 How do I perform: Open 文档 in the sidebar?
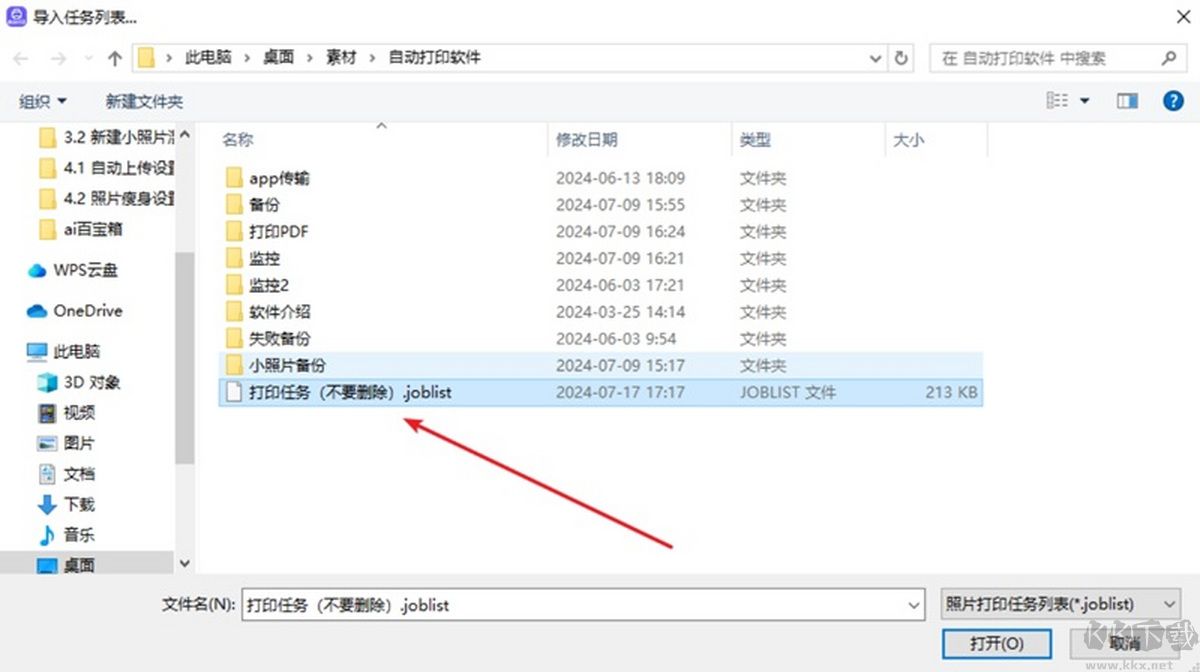click(x=66, y=474)
